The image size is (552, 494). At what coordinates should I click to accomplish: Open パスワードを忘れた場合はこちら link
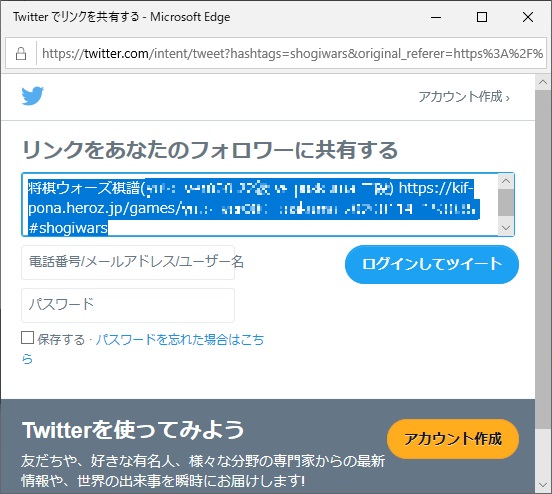pos(179,340)
